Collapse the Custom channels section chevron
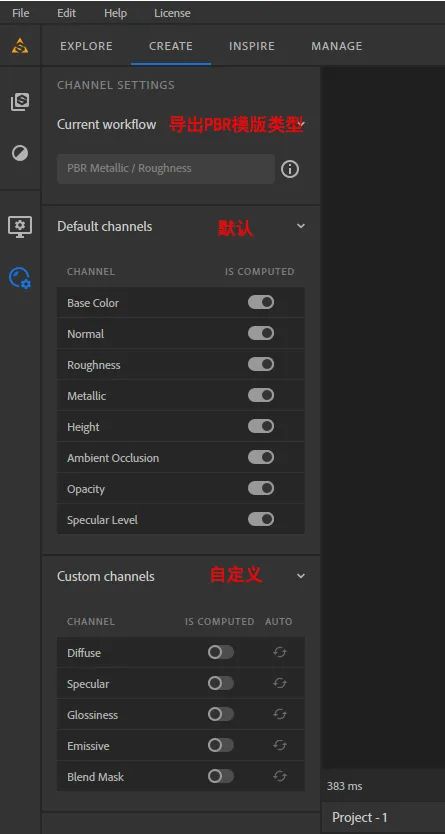445x834 pixels. pyautogui.click(x=301, y=576)
